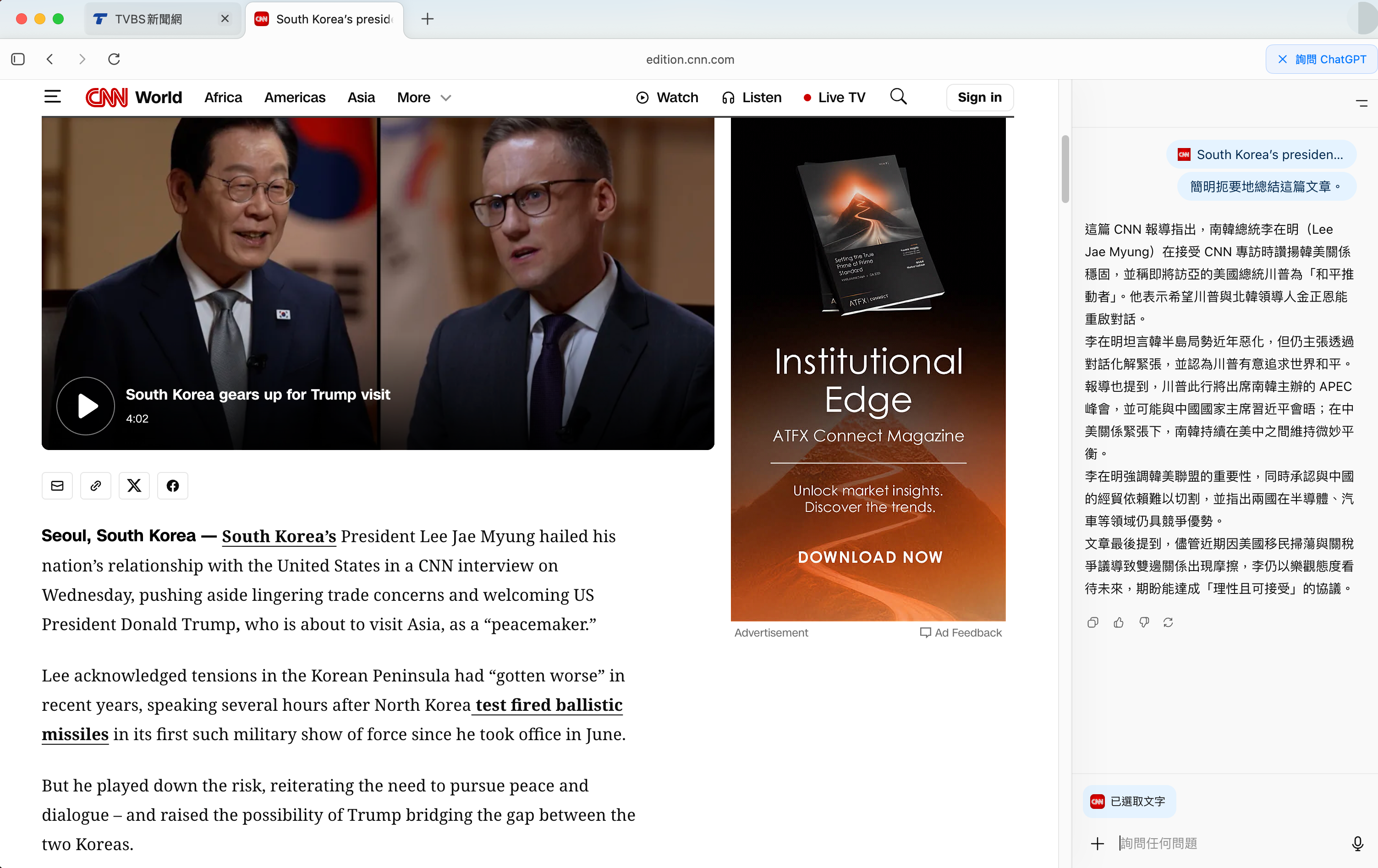Screen dimensions: 1378x868
Task: Open the test fired ballistic missiles link
Action: [547, 705]
